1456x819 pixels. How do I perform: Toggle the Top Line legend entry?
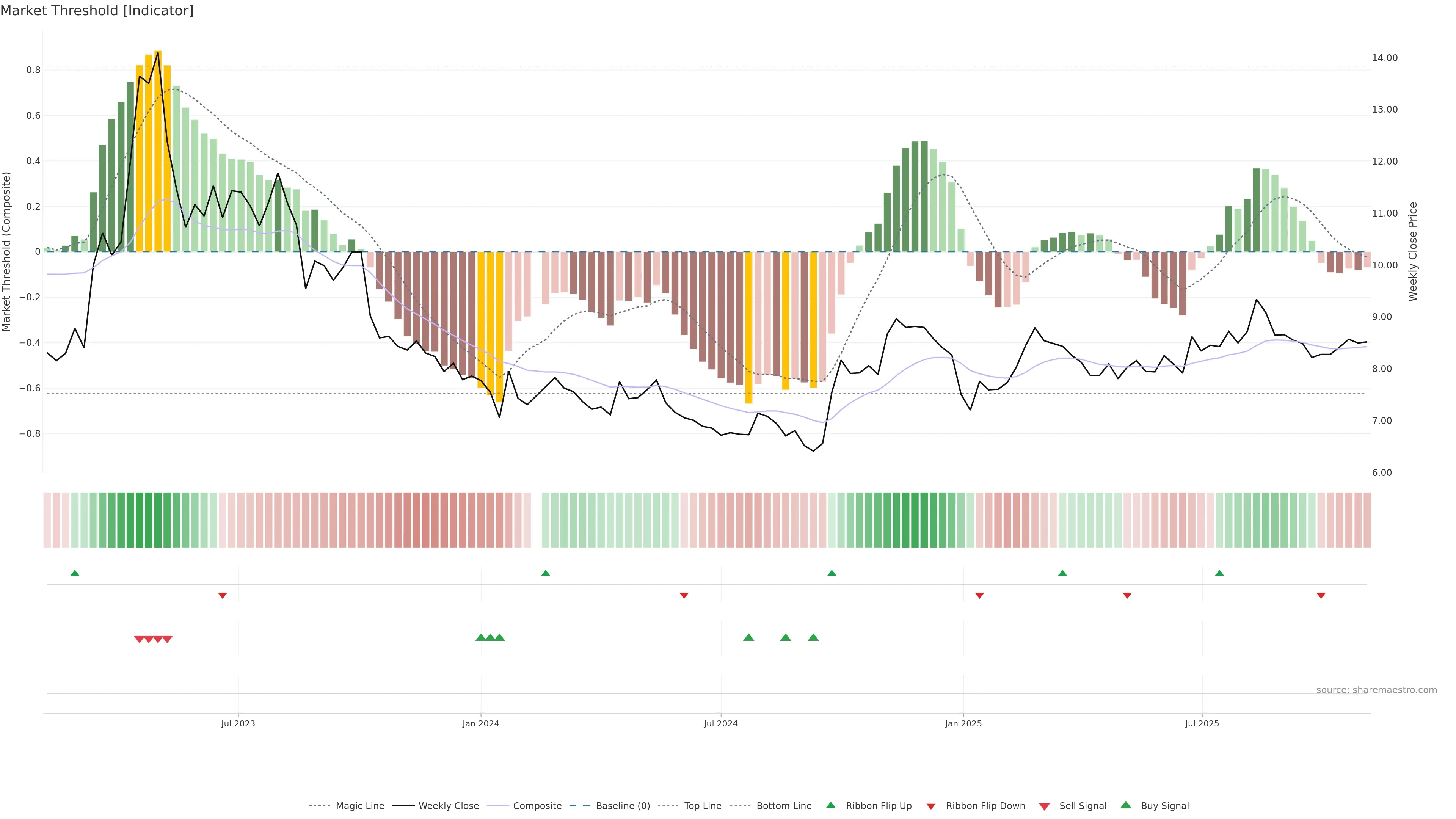point(703,806)
